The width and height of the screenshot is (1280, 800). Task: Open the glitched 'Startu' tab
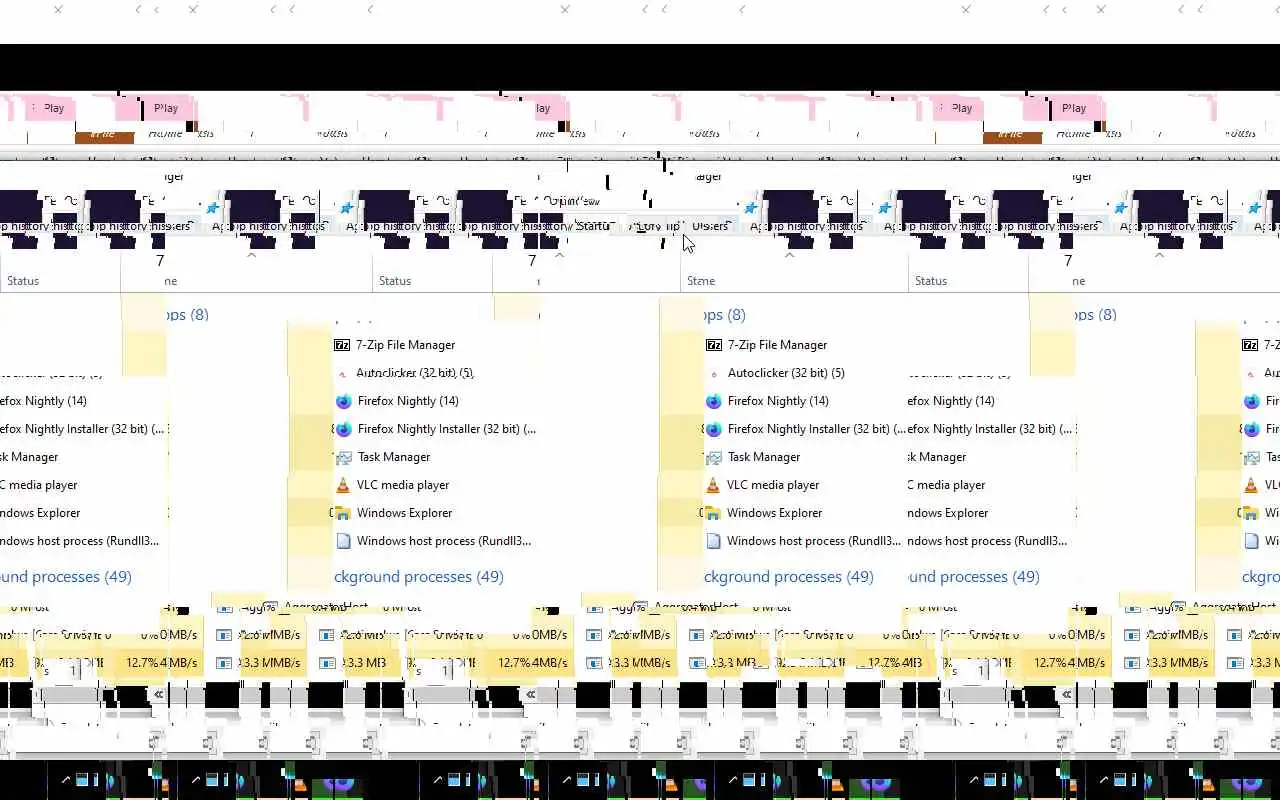point(592,226)
